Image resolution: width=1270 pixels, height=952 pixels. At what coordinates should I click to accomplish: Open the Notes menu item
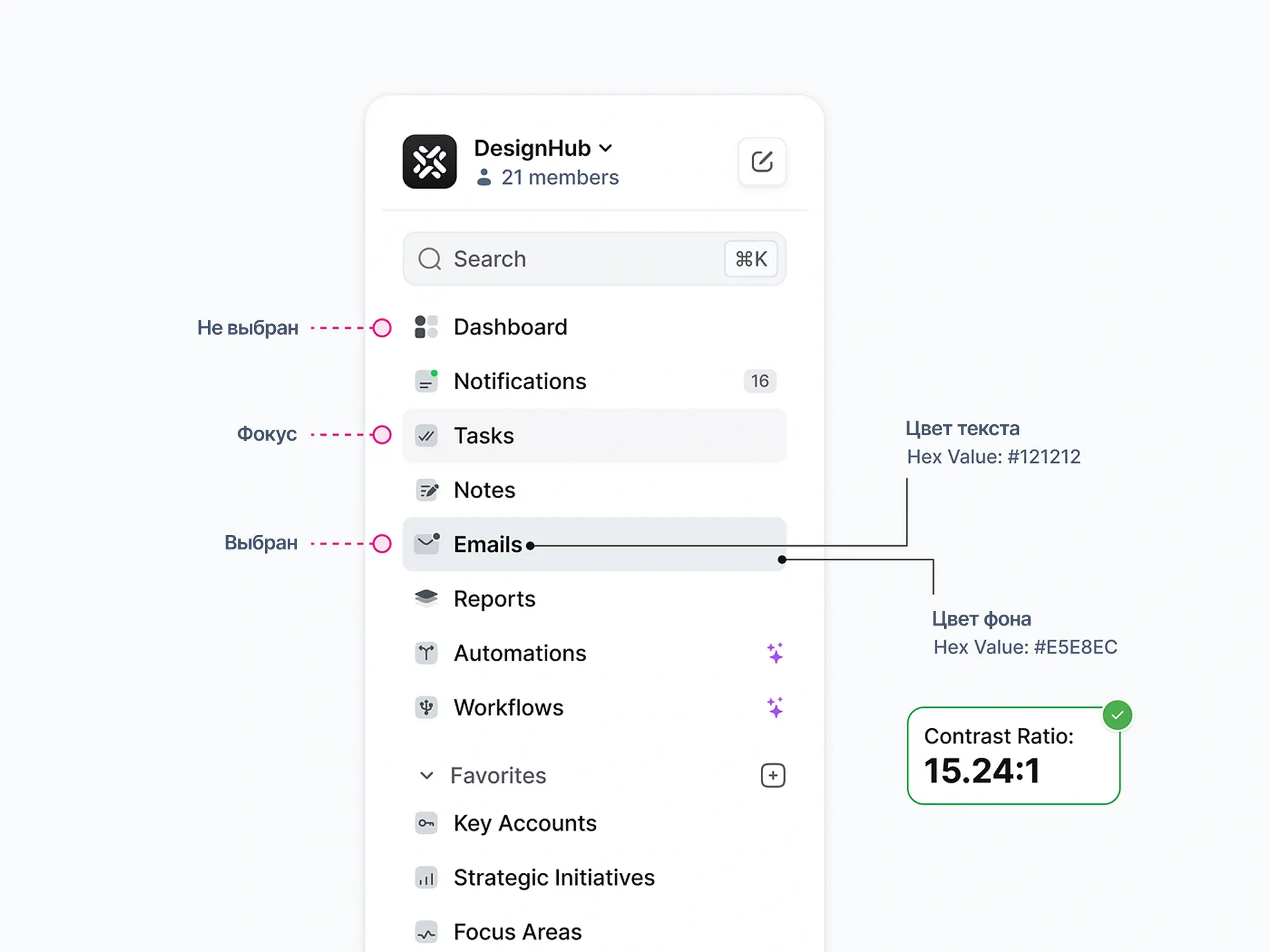[x=484, y=490]
